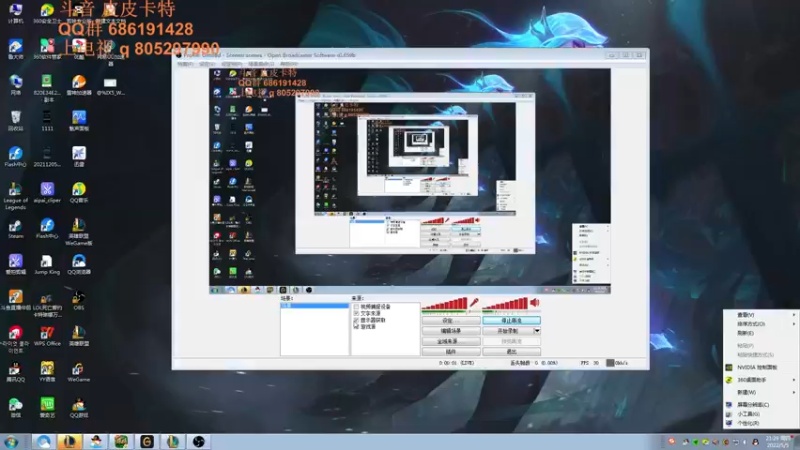The height and width of the screenshot is (450, 800).
Task: Select the 爱奇艺 desktop icon
Action: click(47, 408)
